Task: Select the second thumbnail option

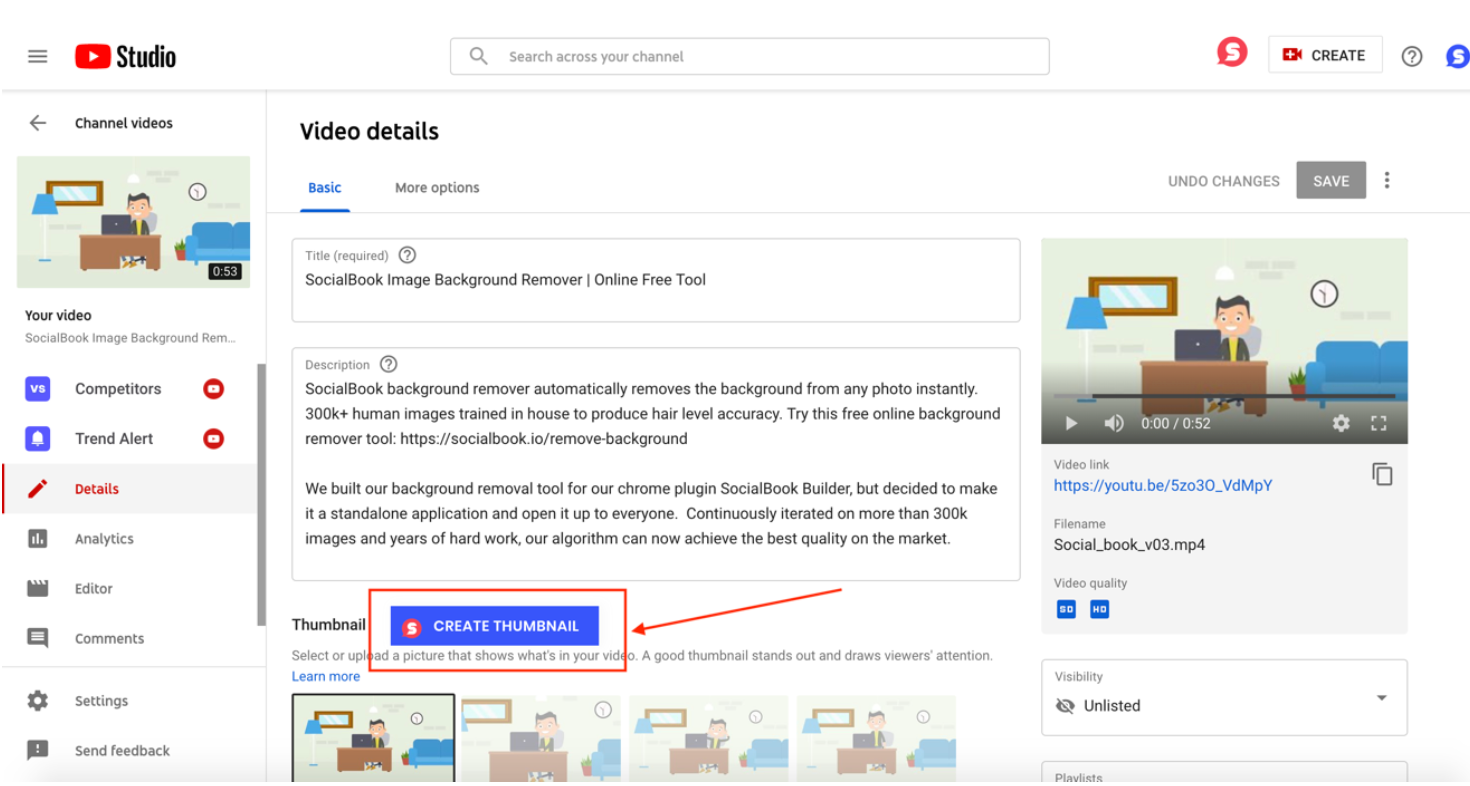Action: click(x=541, y=738)
